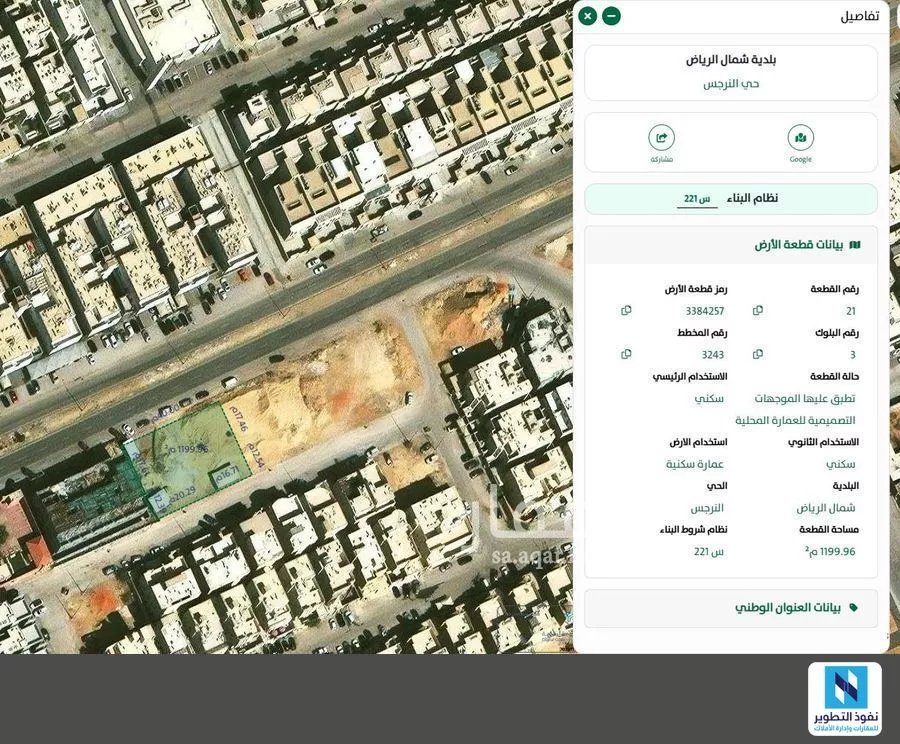Viewport: 900px width, 744px height.
Task: Minimize the details panel with the minus button
Action: 609,16
